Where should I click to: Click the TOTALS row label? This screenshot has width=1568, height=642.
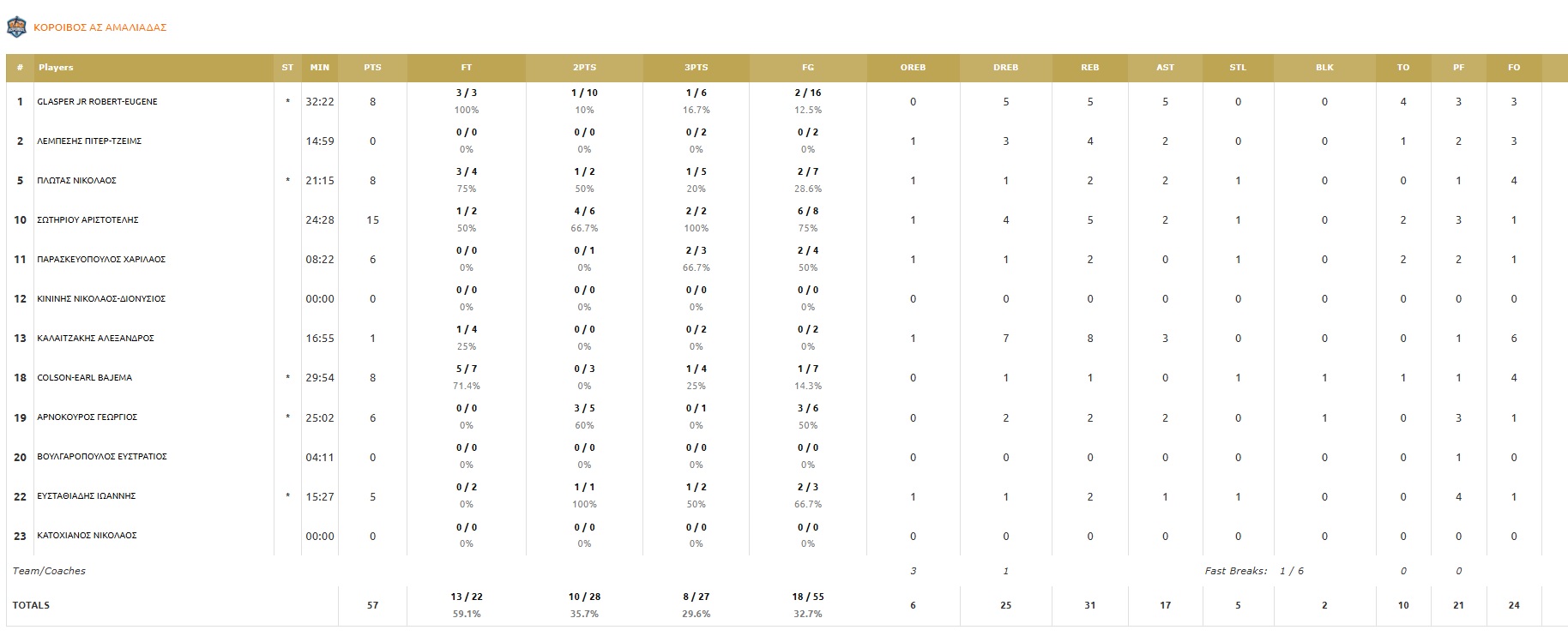[31, 605]
